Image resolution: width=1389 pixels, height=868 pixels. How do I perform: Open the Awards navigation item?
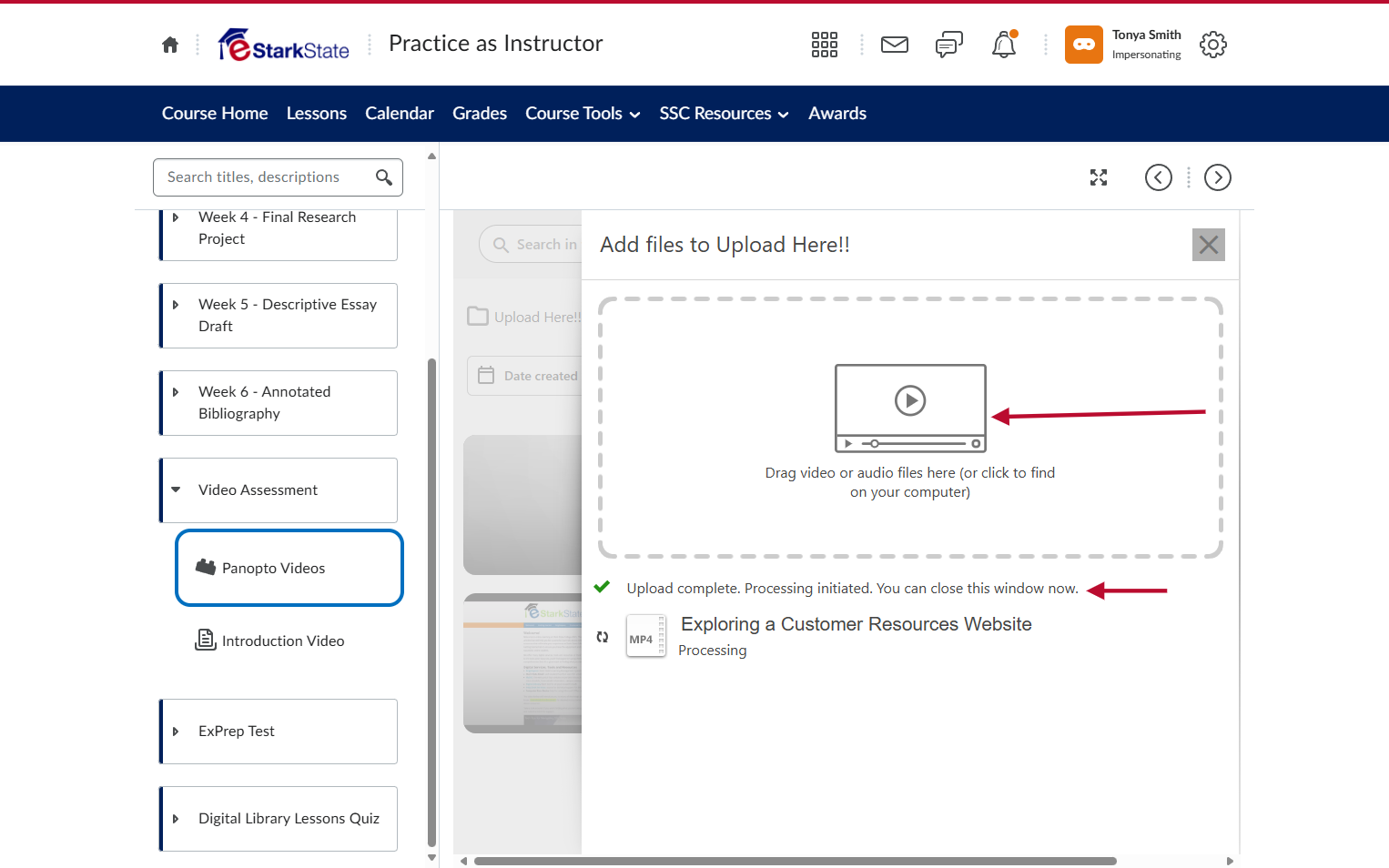click(837, 114)
